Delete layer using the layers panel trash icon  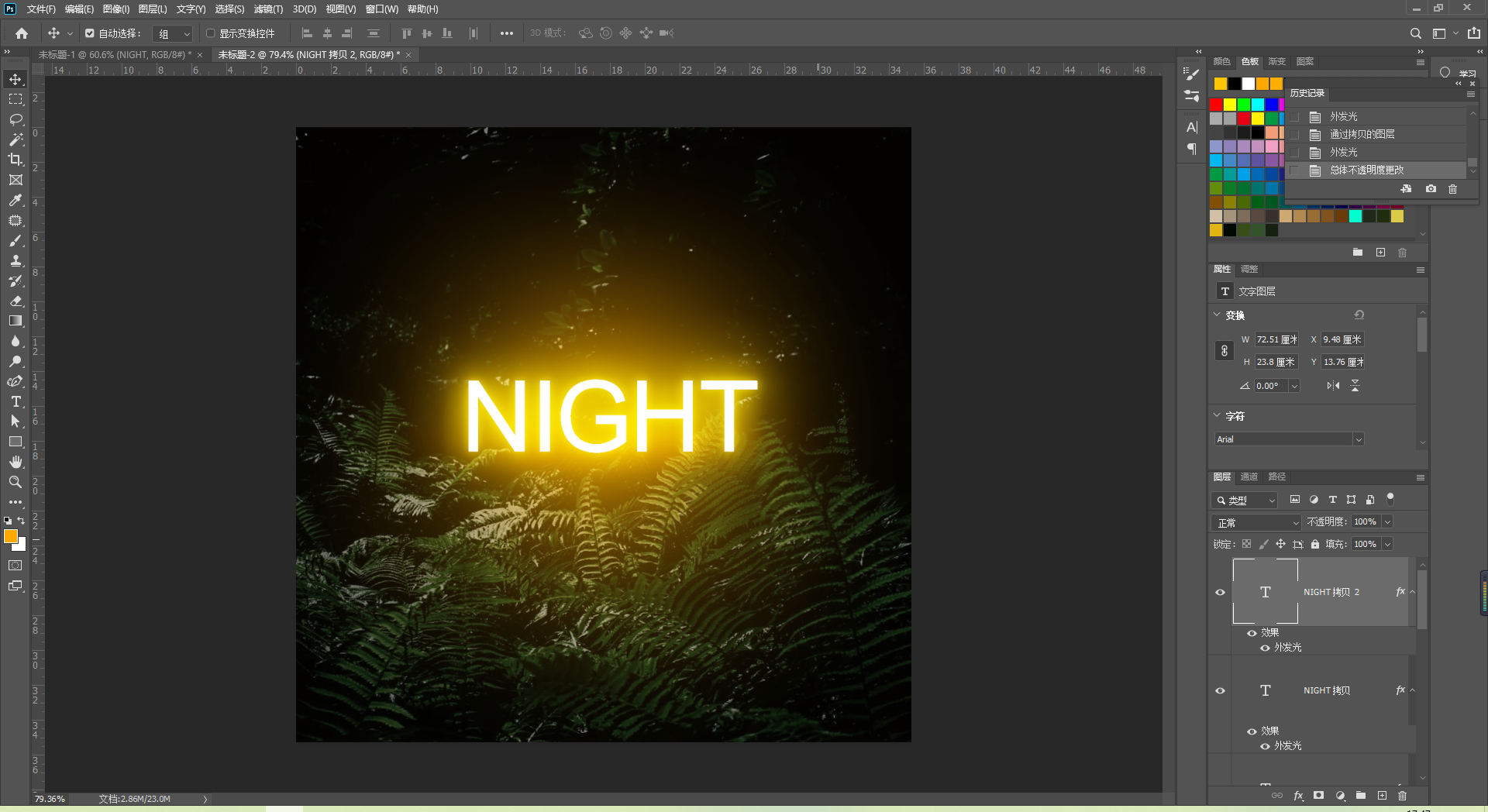coord(1402,796)
